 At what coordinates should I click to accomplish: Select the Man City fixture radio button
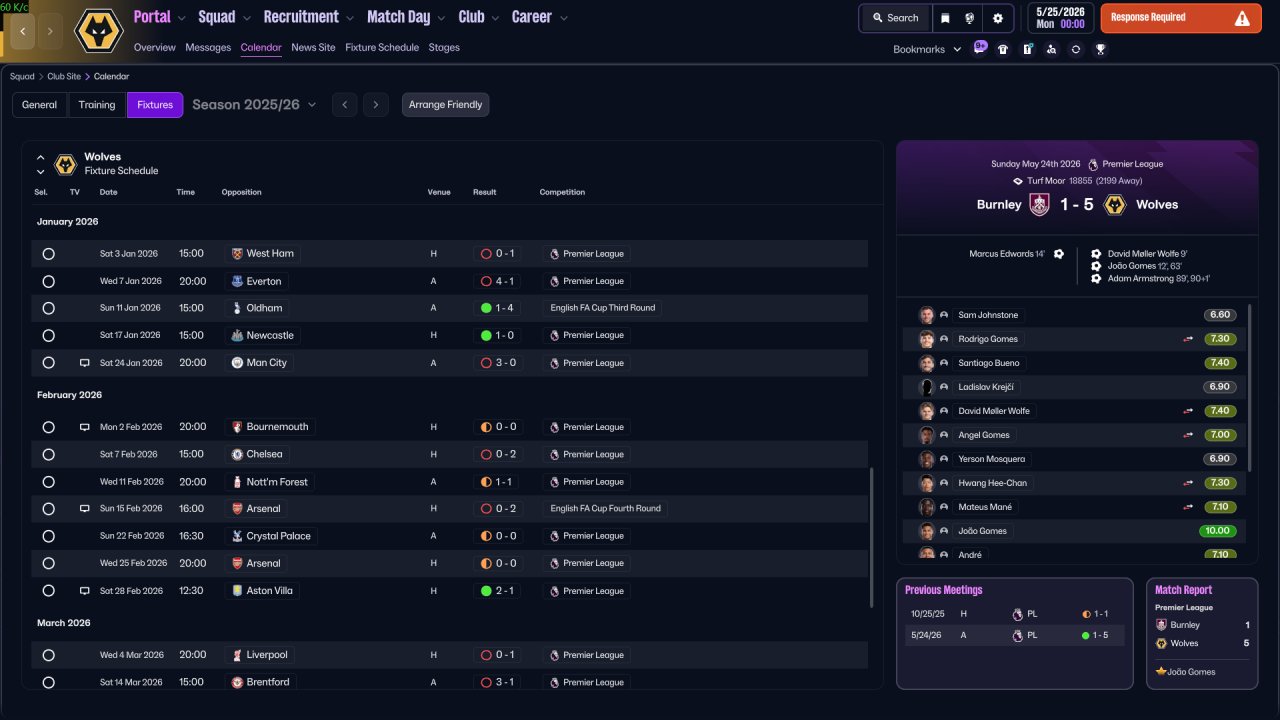48,363
